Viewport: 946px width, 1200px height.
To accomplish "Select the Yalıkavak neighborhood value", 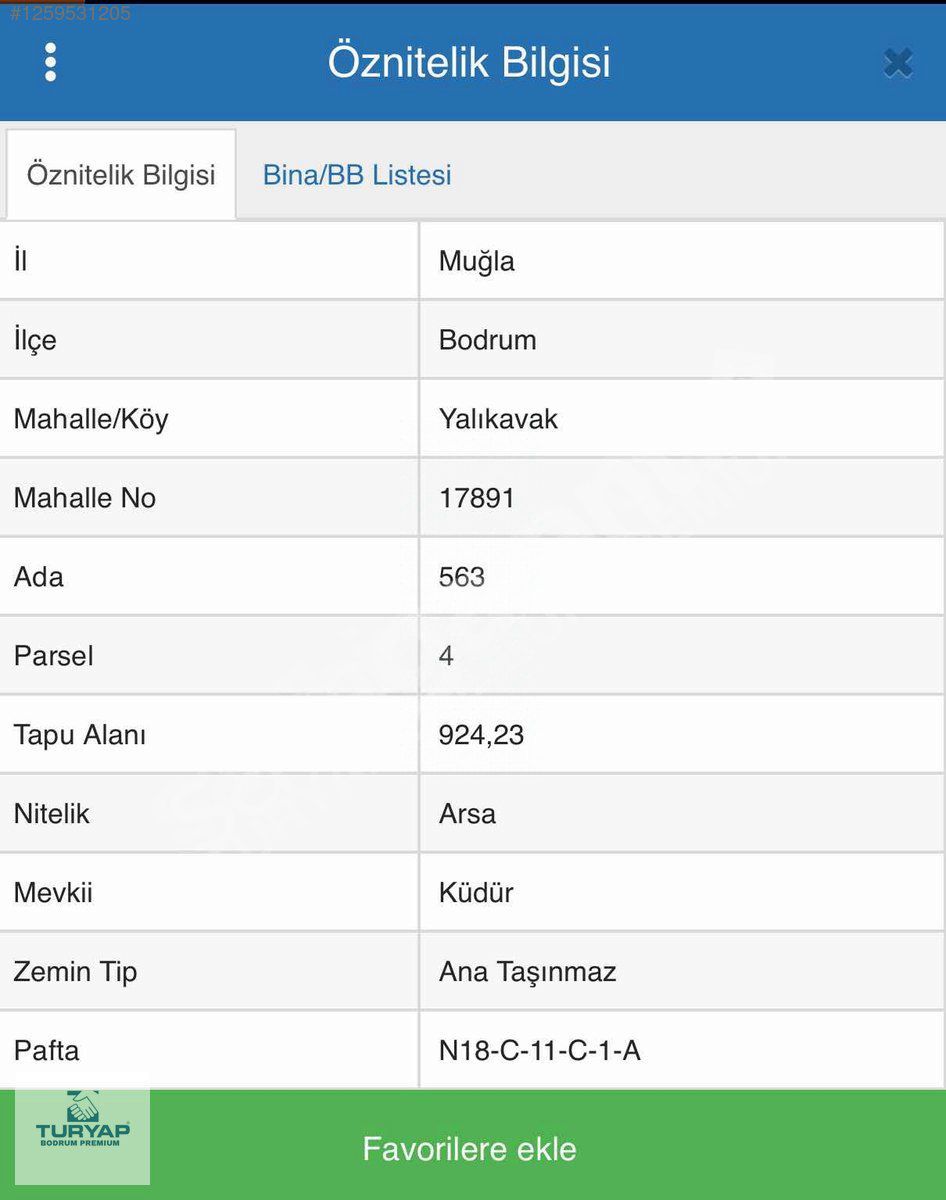I will [x=498, y=419].
